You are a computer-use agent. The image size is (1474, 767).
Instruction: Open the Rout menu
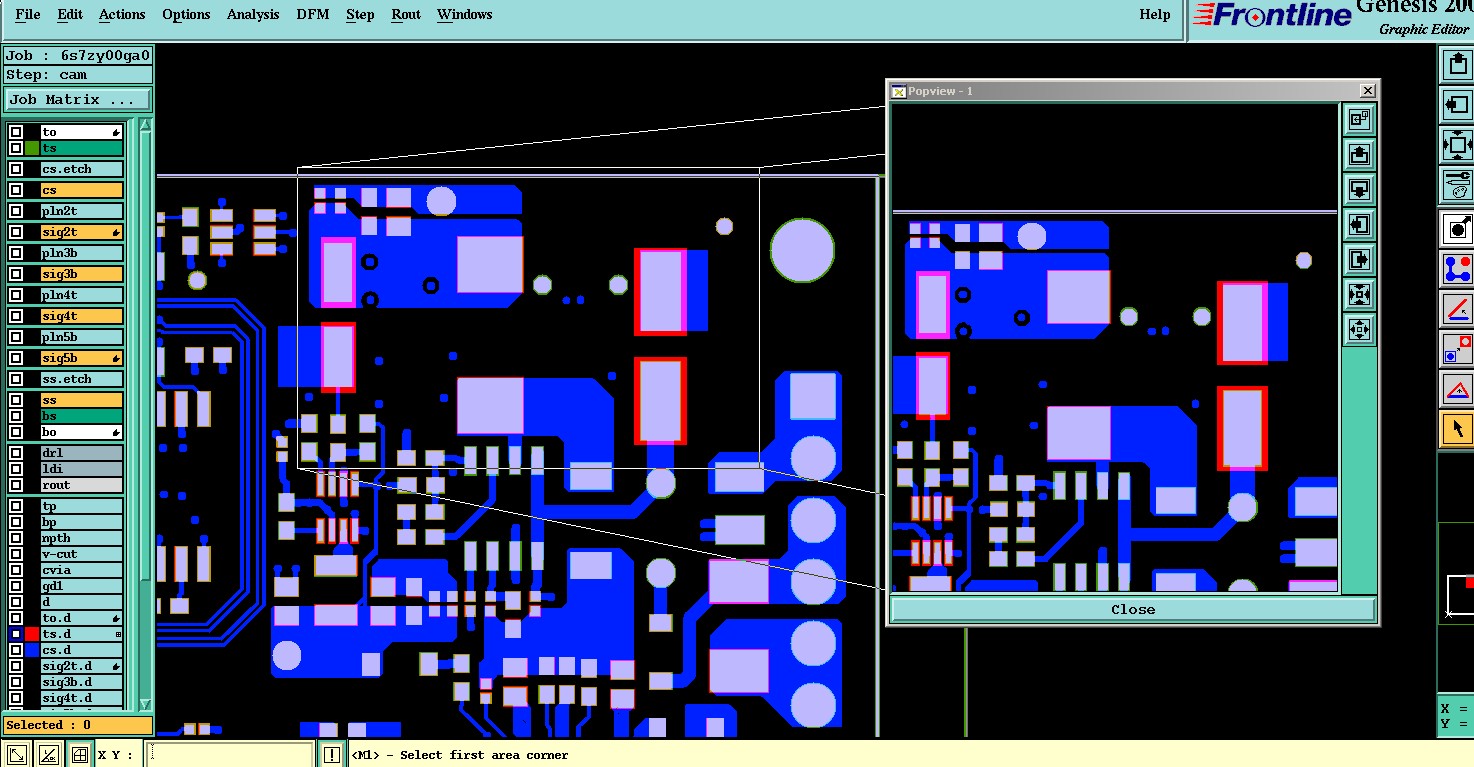[x=406, y=14]
